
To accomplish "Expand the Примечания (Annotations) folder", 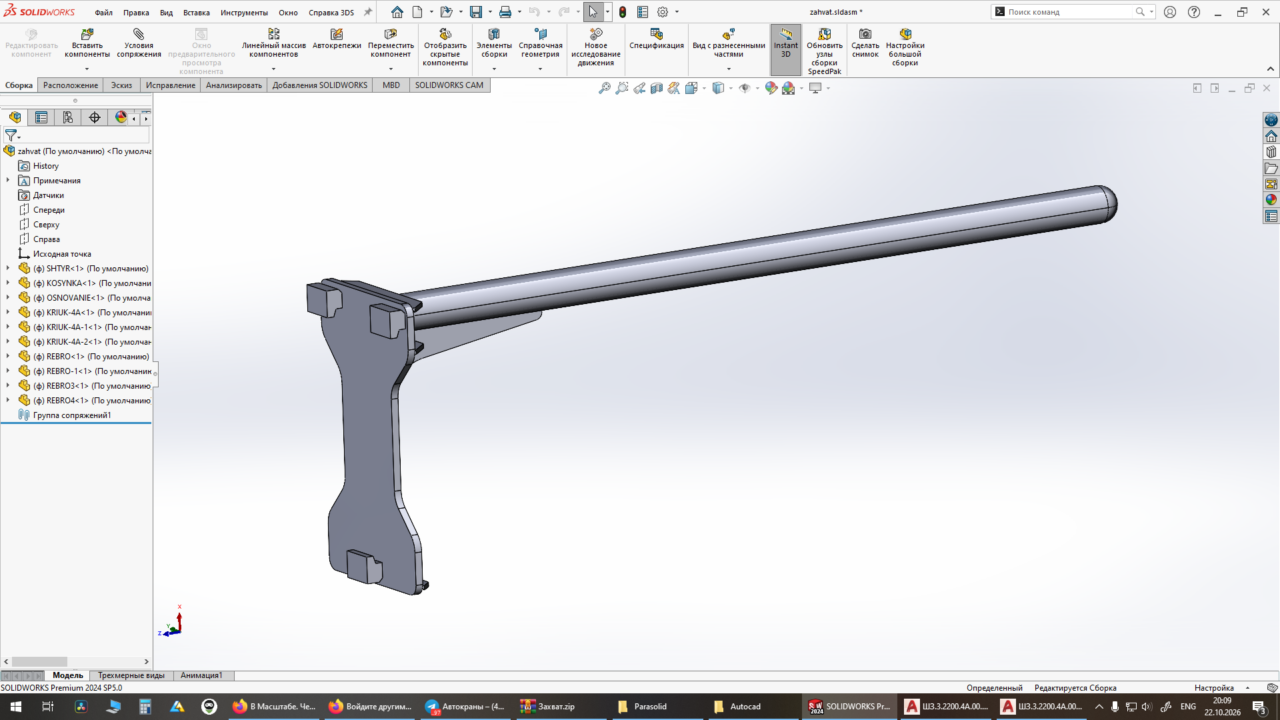I will (8, 180).
